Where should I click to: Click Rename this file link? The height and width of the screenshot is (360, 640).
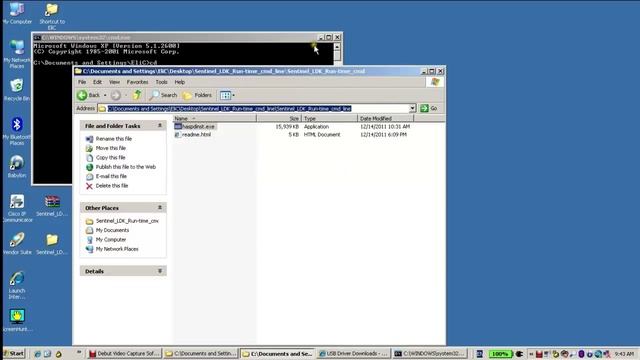[x=113, y=139]
